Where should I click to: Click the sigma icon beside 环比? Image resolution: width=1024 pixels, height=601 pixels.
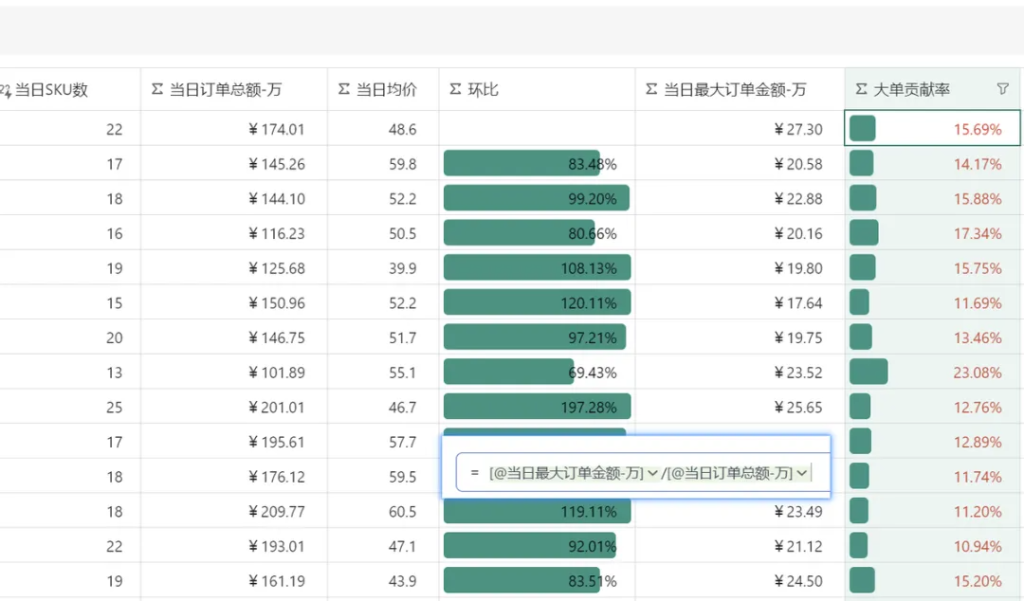click(455, 89)
